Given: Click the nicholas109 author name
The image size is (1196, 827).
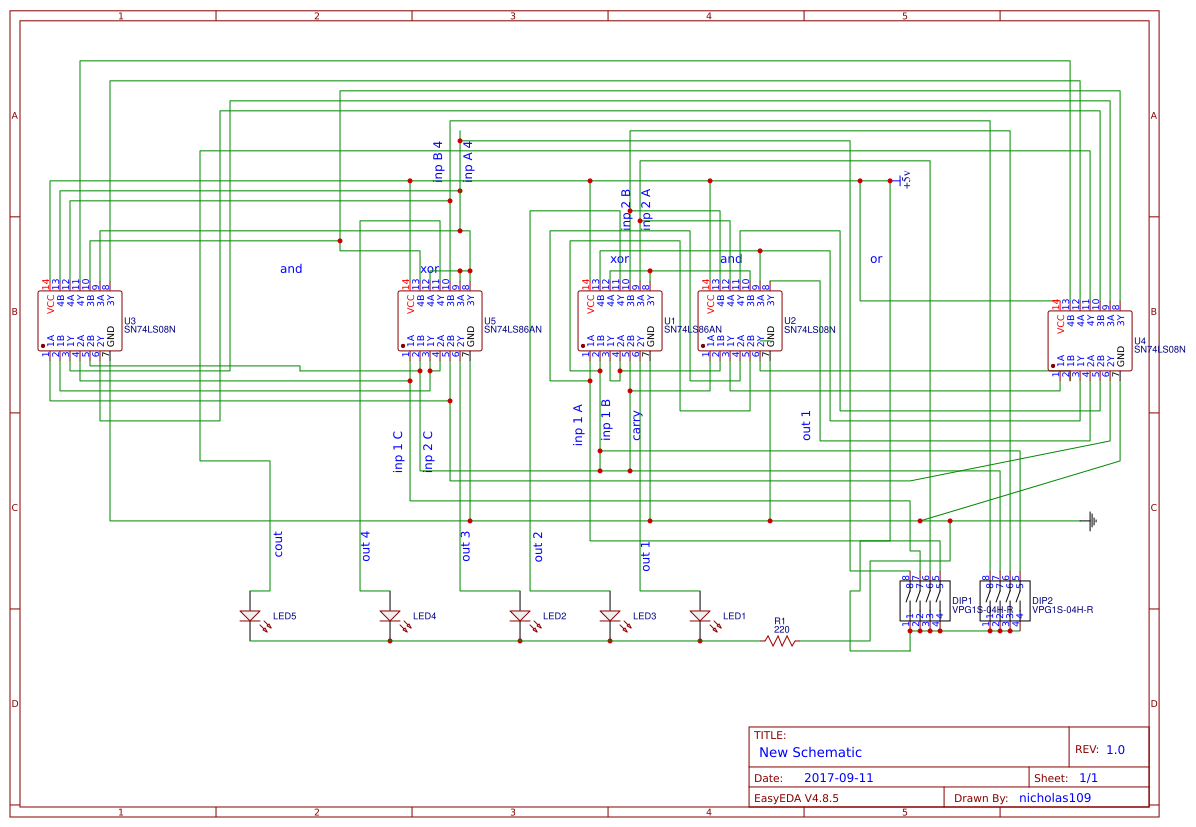Looking at the screenshot, I should point(1054,797).
